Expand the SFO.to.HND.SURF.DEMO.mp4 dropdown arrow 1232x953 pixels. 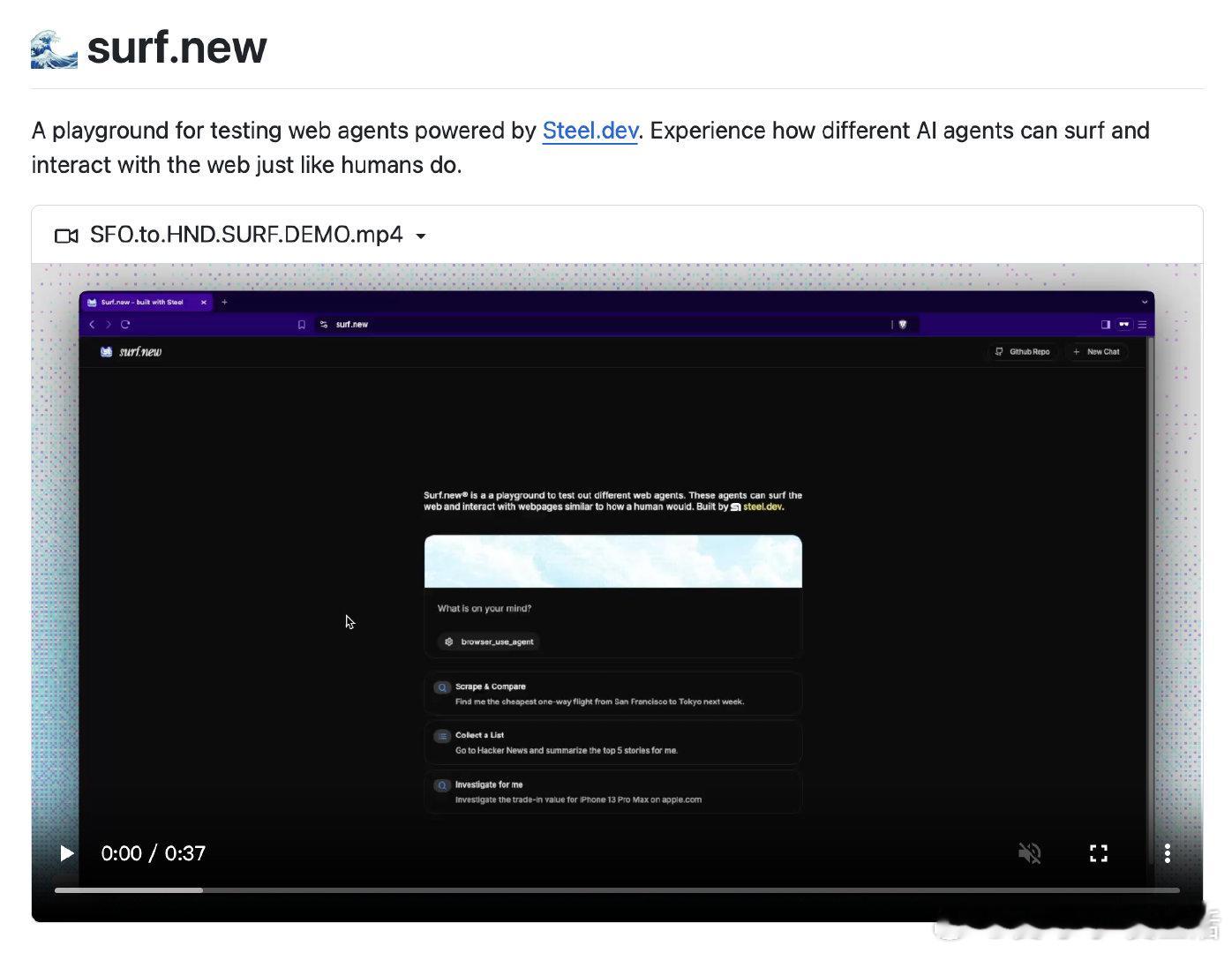421,236
